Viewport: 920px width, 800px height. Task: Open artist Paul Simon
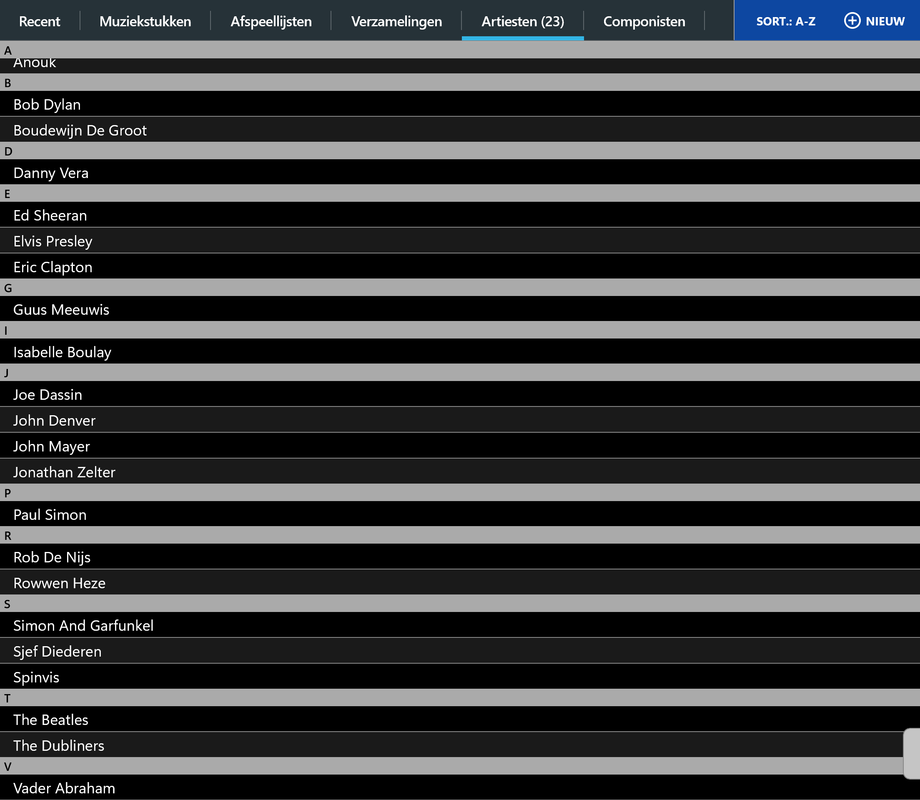460,514
